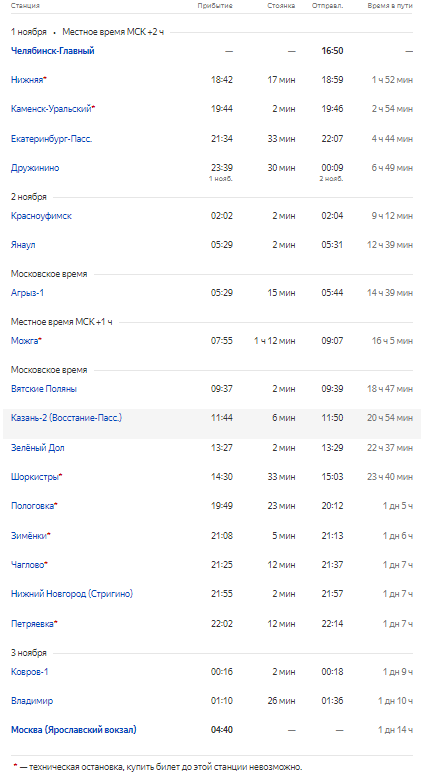Viewport: 426px width, 772px height.
Task: Select the Ковров-1 station link
Action: point(30,672)
